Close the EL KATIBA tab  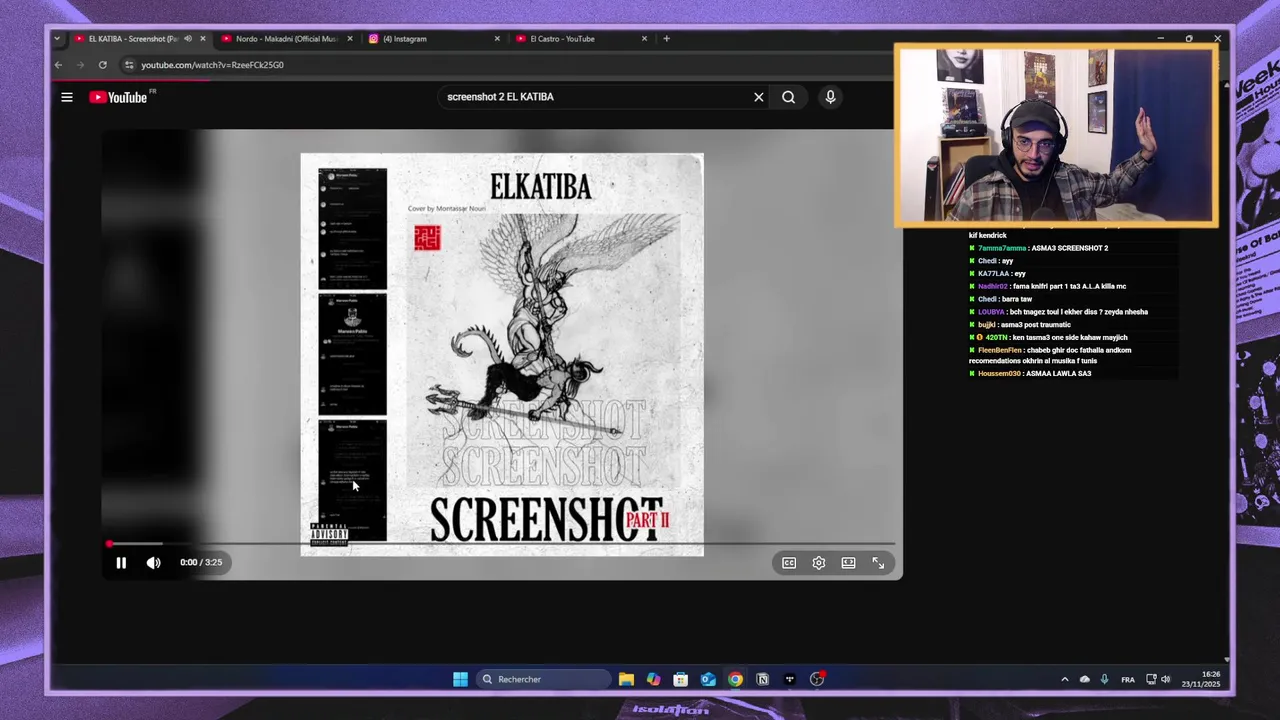coord(203,39)
